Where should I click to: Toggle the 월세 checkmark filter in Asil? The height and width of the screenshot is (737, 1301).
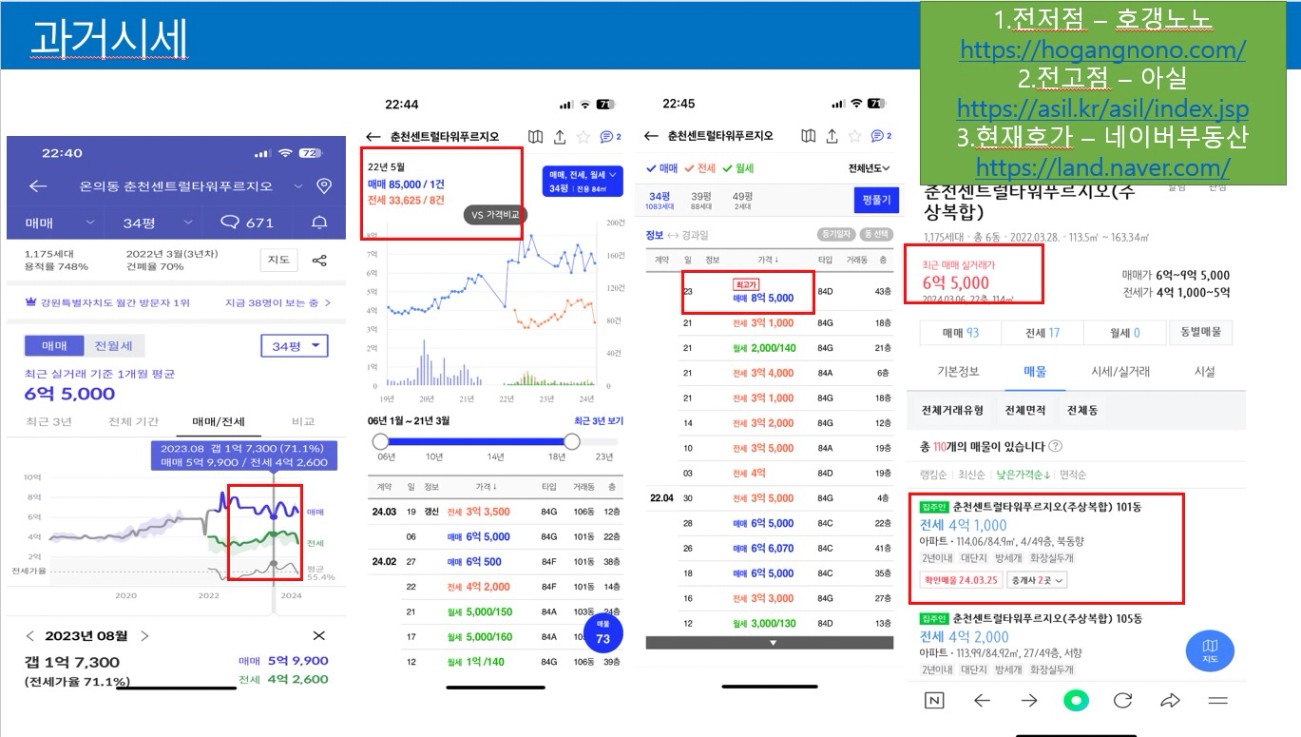click(x=739, y=168)
